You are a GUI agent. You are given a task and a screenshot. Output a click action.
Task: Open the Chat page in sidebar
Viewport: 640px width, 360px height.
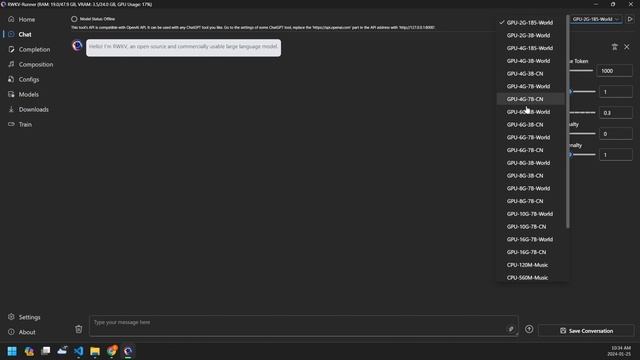coord(24,34)
